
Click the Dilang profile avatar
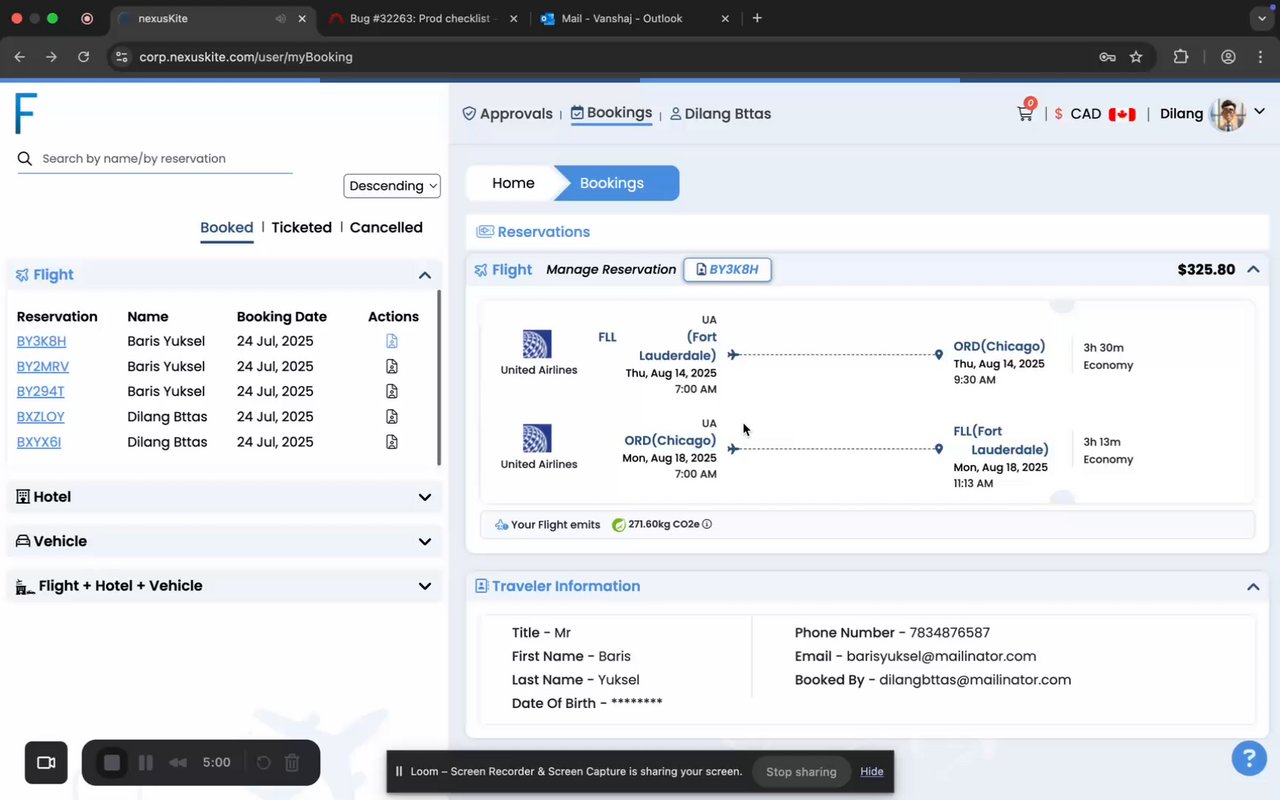(1227, 114)
